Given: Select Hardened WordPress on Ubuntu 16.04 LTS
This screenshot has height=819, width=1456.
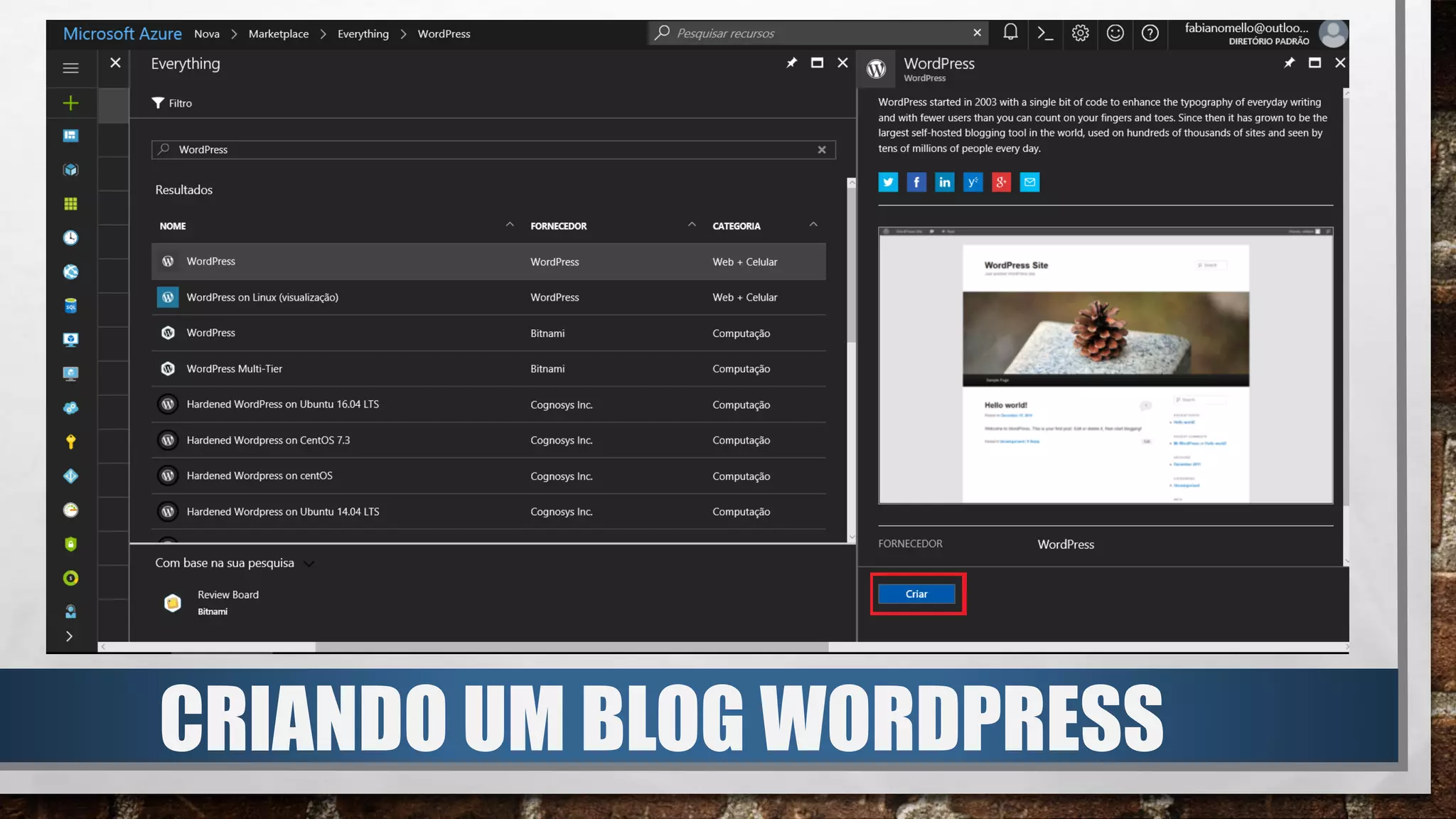Looking at the screenshot, I should click(x=488, y=405).
